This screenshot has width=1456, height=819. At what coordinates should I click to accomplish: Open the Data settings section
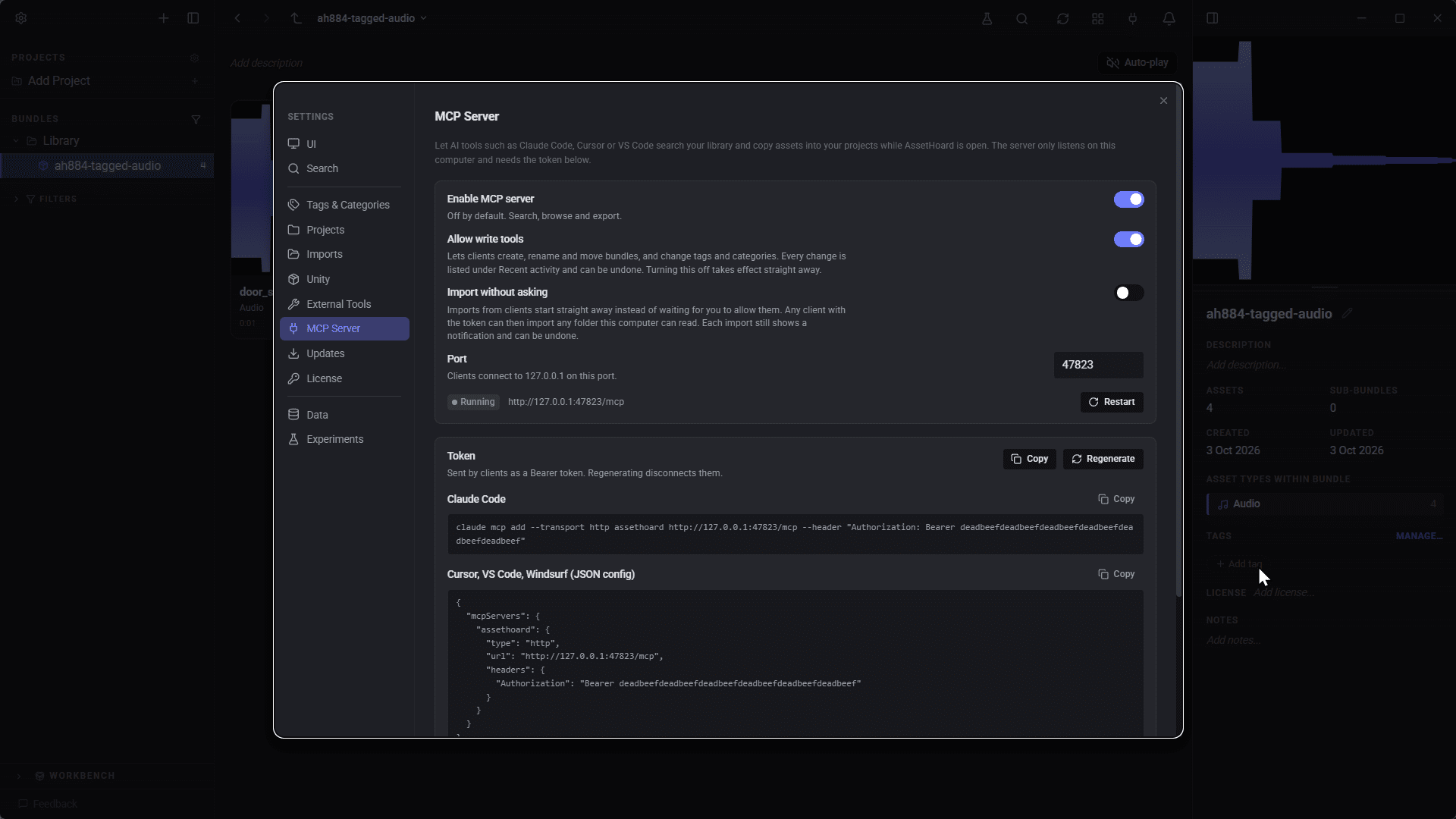pyautogui.click(x=344, y=415)
